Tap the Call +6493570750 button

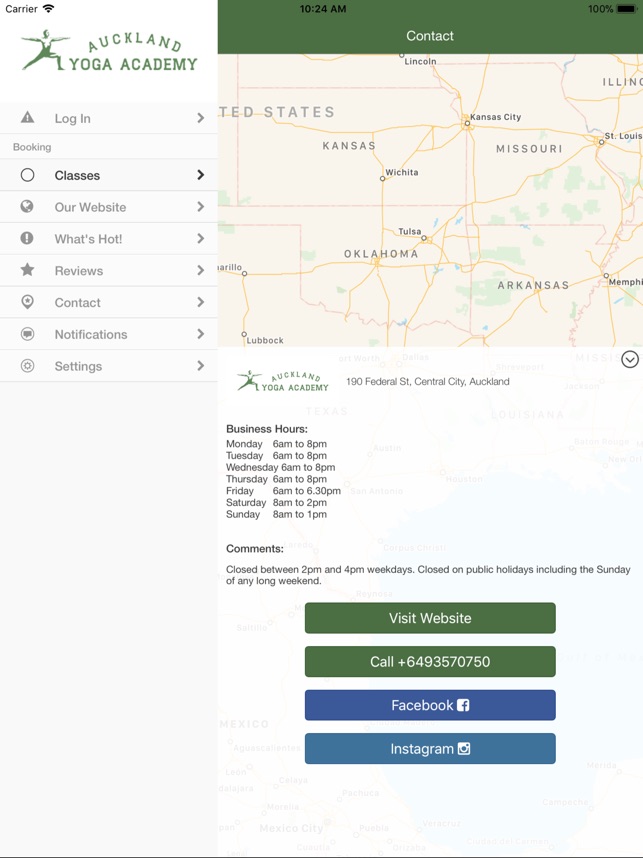tap(430, 662)
